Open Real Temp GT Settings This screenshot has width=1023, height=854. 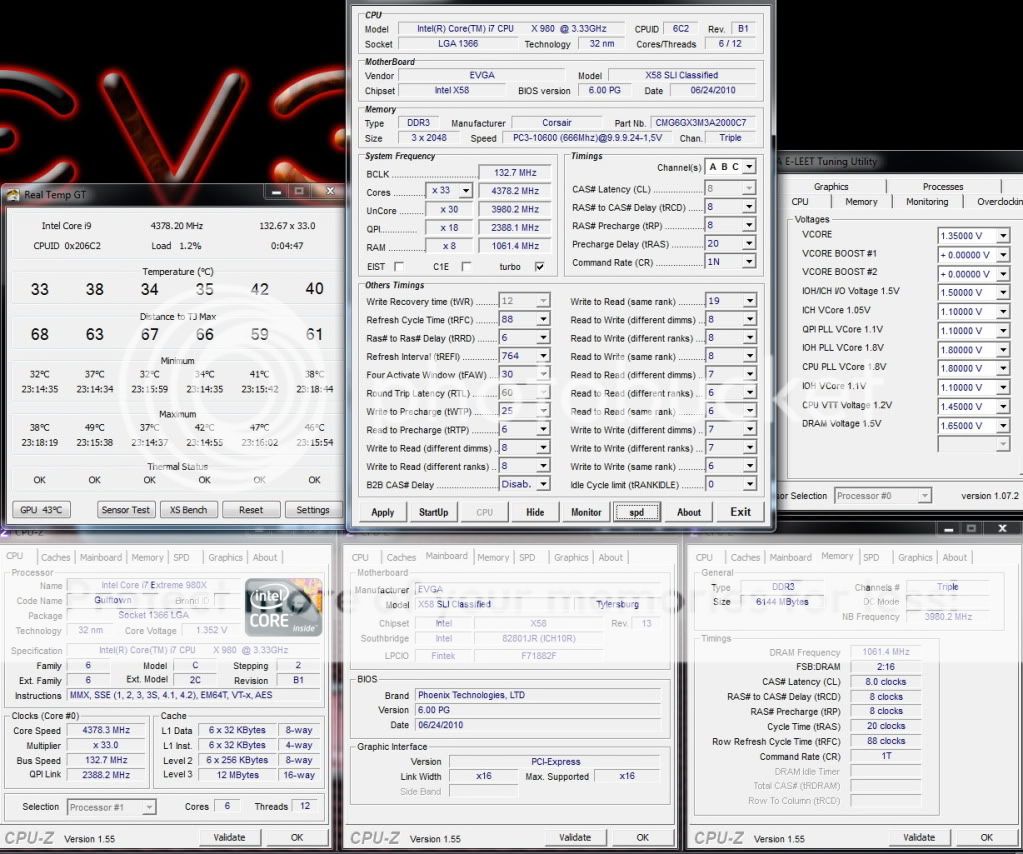(x=312, y=510)
